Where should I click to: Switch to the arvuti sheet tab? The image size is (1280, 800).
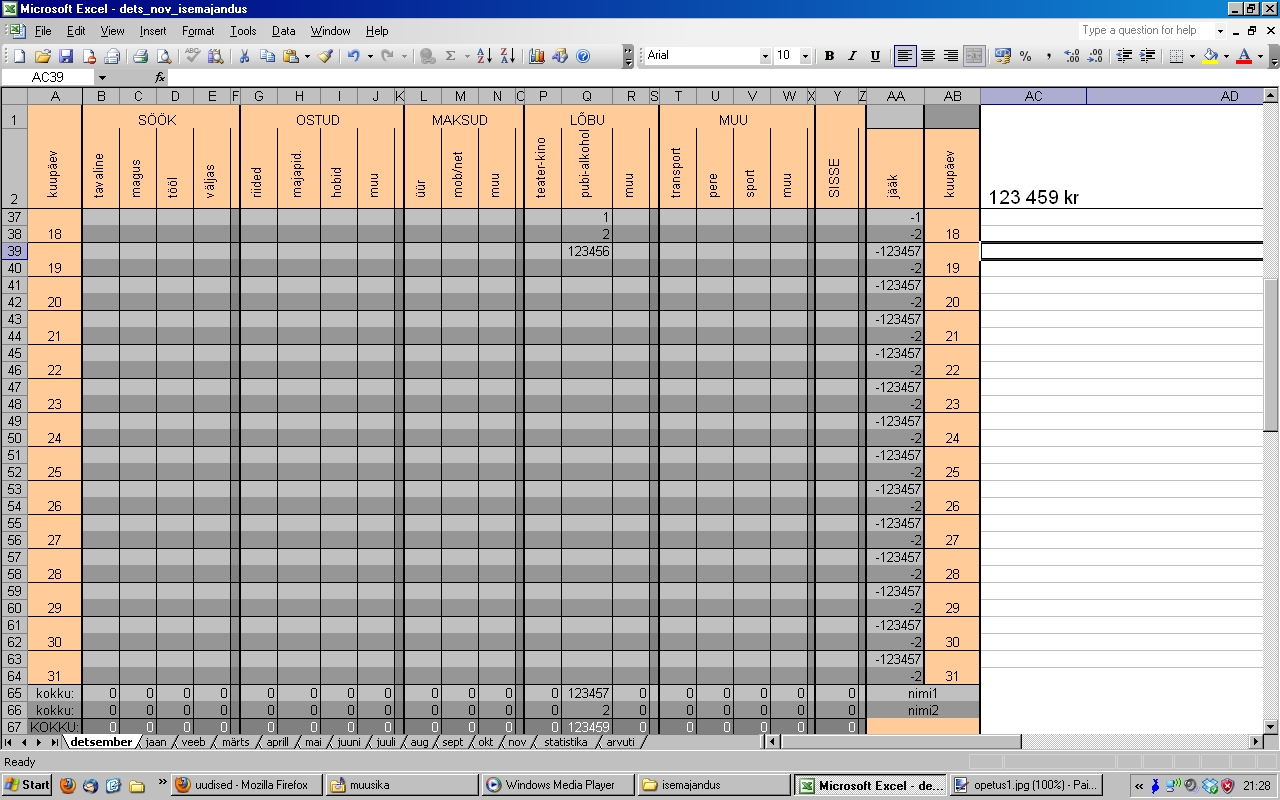click(x=620, y=742)
